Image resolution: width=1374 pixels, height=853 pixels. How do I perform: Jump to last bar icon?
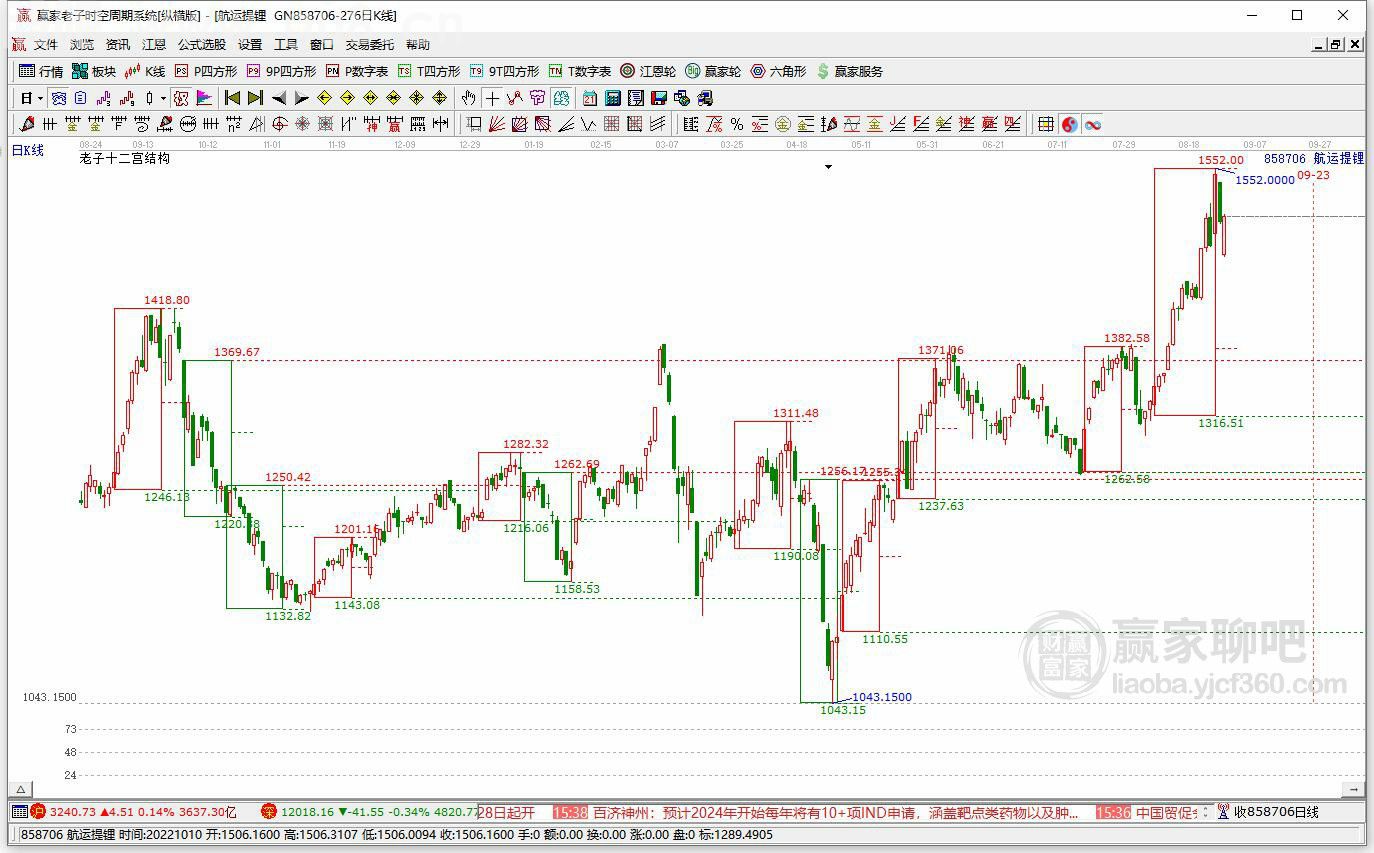tap(255, 98)
